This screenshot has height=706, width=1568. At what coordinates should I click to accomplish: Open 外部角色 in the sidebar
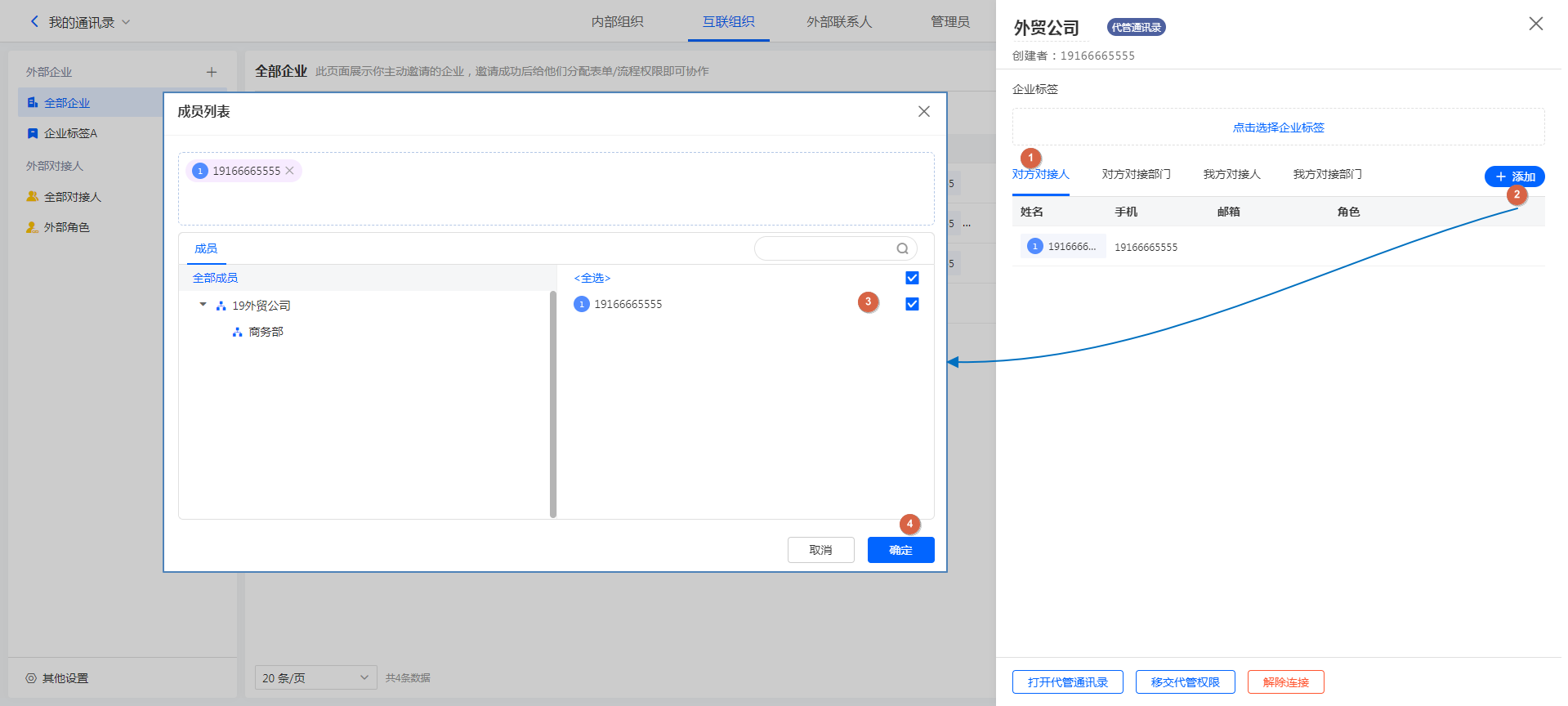point(66,227)
